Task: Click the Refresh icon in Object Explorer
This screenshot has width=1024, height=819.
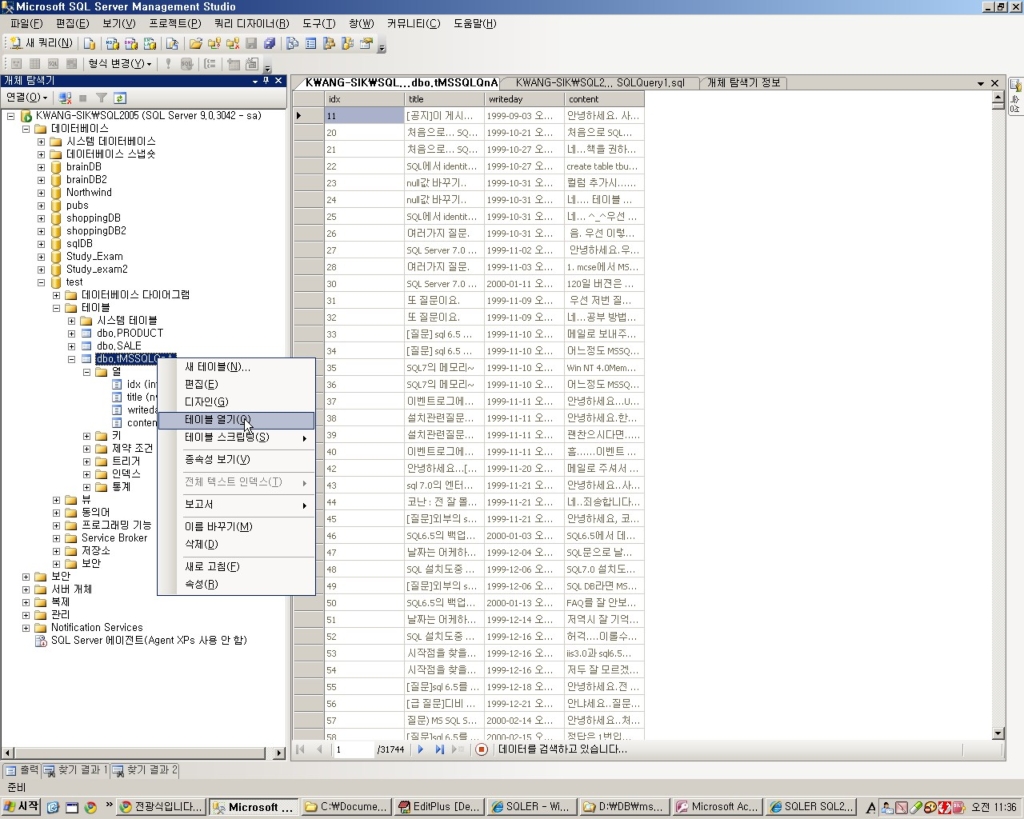Action: click(120, 98)
